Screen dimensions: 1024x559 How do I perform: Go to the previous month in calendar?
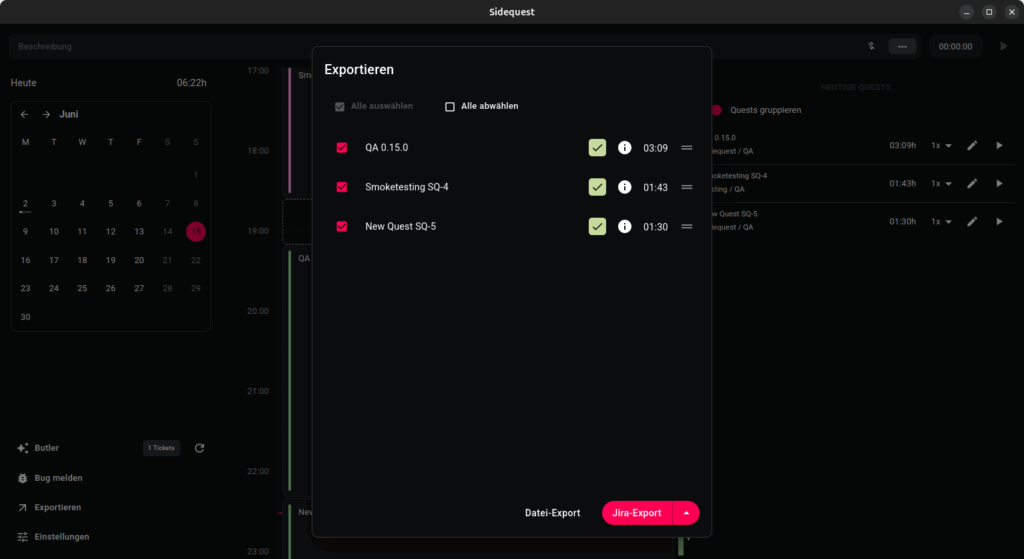25,114
